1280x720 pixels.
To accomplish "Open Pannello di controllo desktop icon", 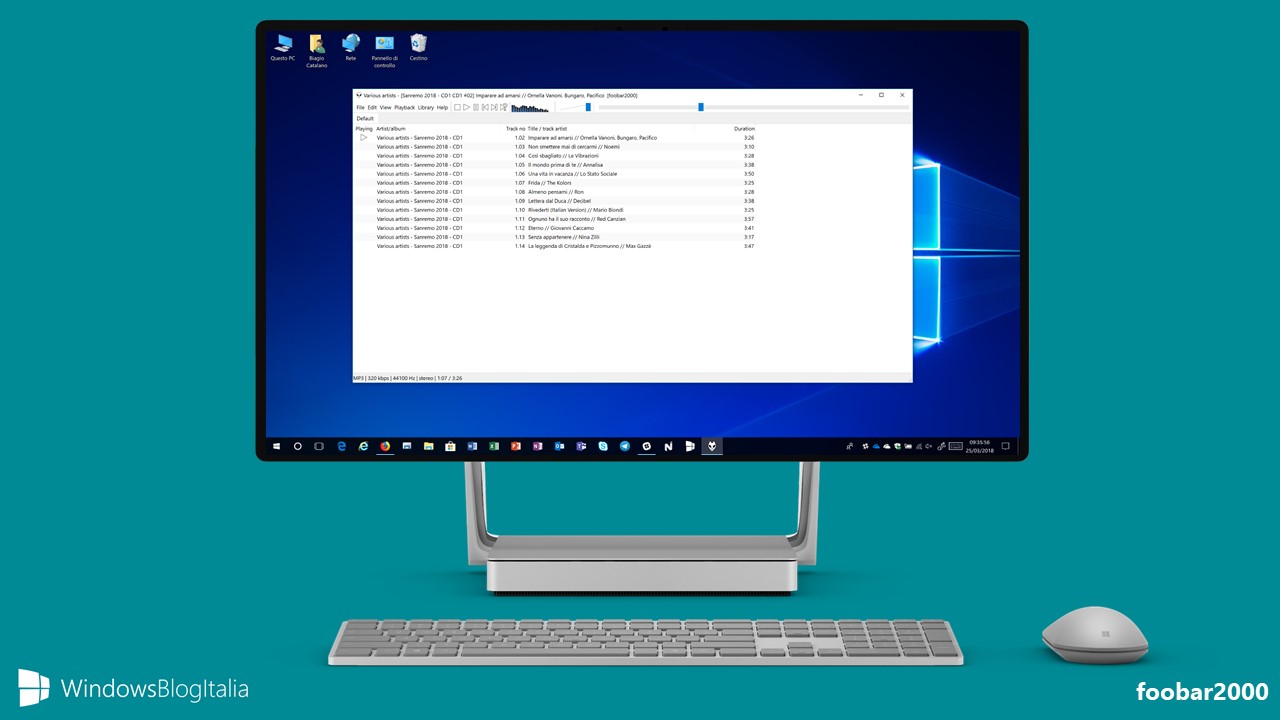I will point(385,51).
